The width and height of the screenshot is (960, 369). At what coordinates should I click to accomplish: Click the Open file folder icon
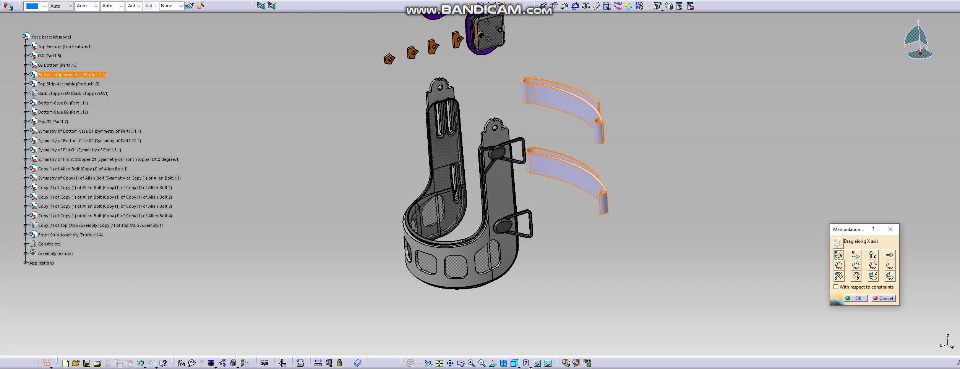tap(75, 363)
